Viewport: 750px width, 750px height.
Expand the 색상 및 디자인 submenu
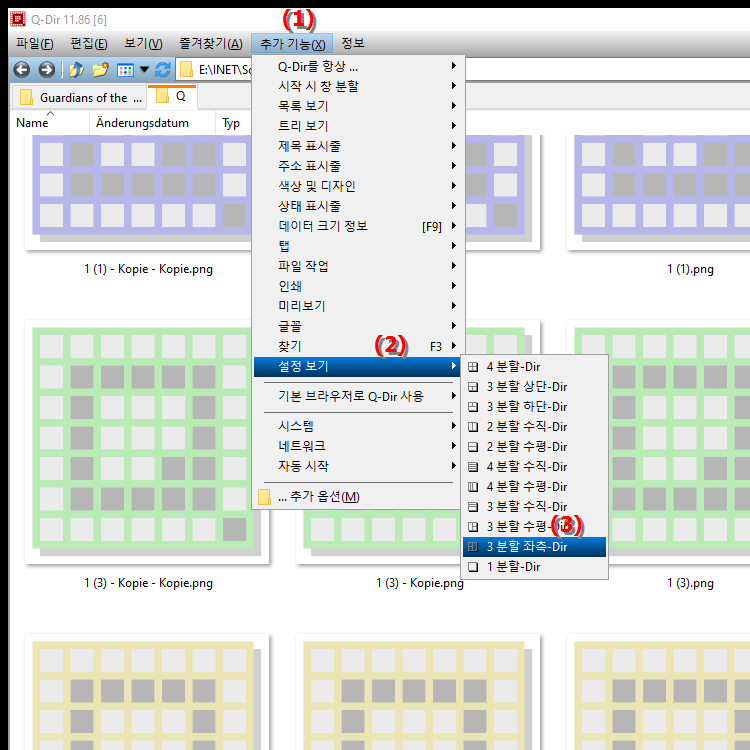(357, 186)
